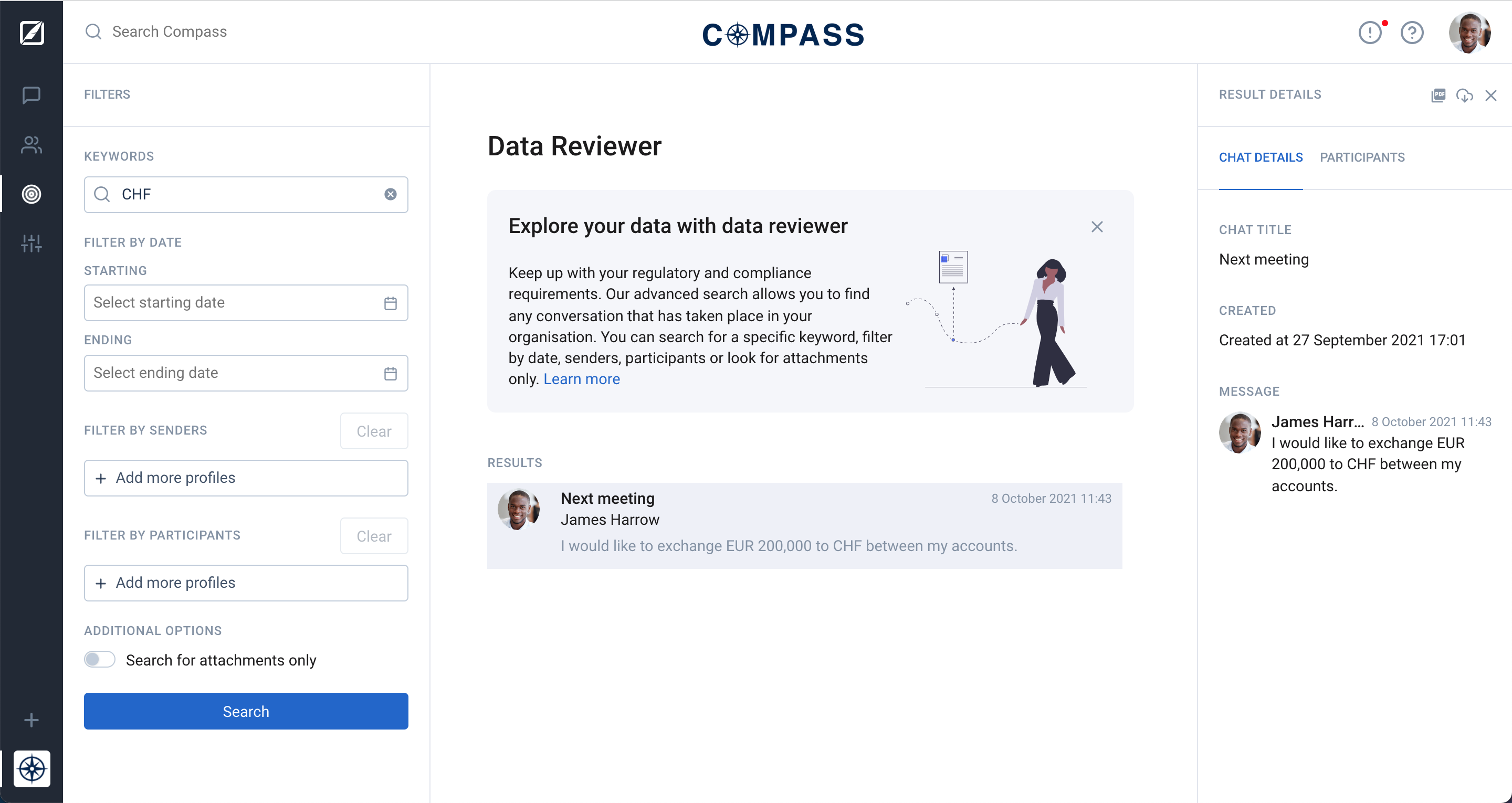Clear the Filter by Senders selection

click(374, 431)
